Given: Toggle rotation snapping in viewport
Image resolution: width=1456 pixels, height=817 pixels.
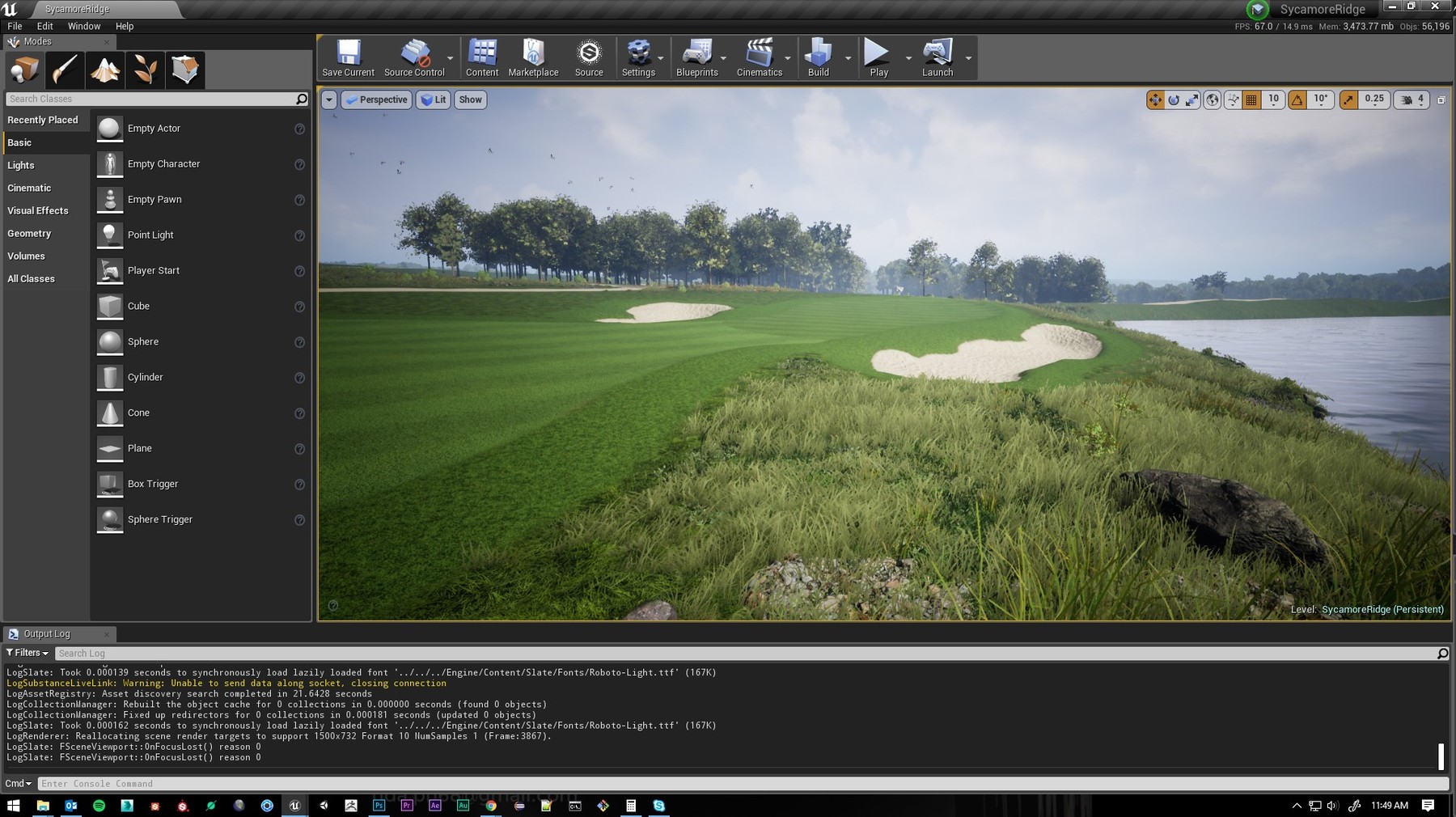Looking at the screenshot, I should click(1297, 99).
